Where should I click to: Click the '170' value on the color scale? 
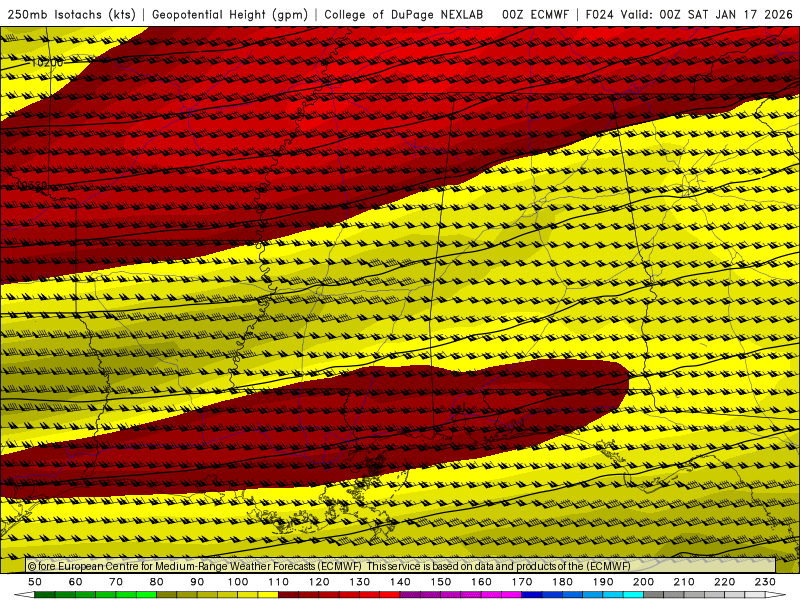(522, 582)
